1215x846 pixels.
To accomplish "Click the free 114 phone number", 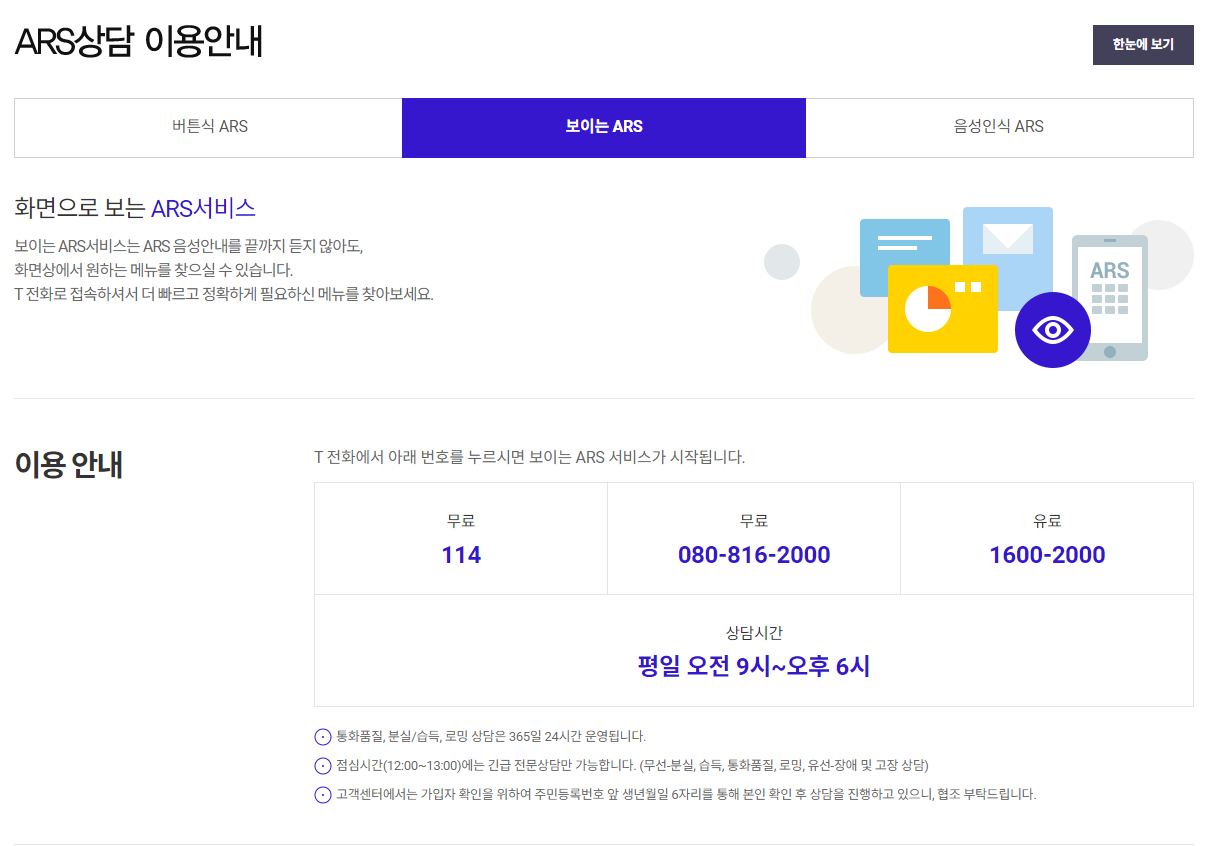I will coord(459,554).
